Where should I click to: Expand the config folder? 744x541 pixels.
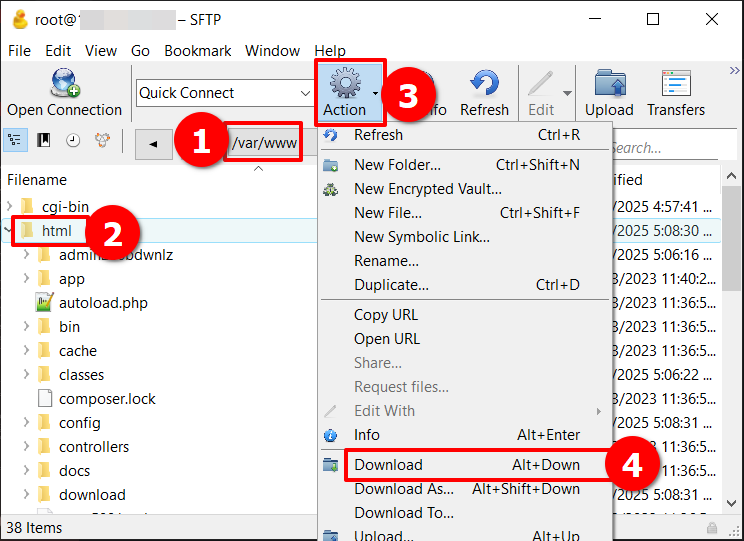click(x=27, y=422)
